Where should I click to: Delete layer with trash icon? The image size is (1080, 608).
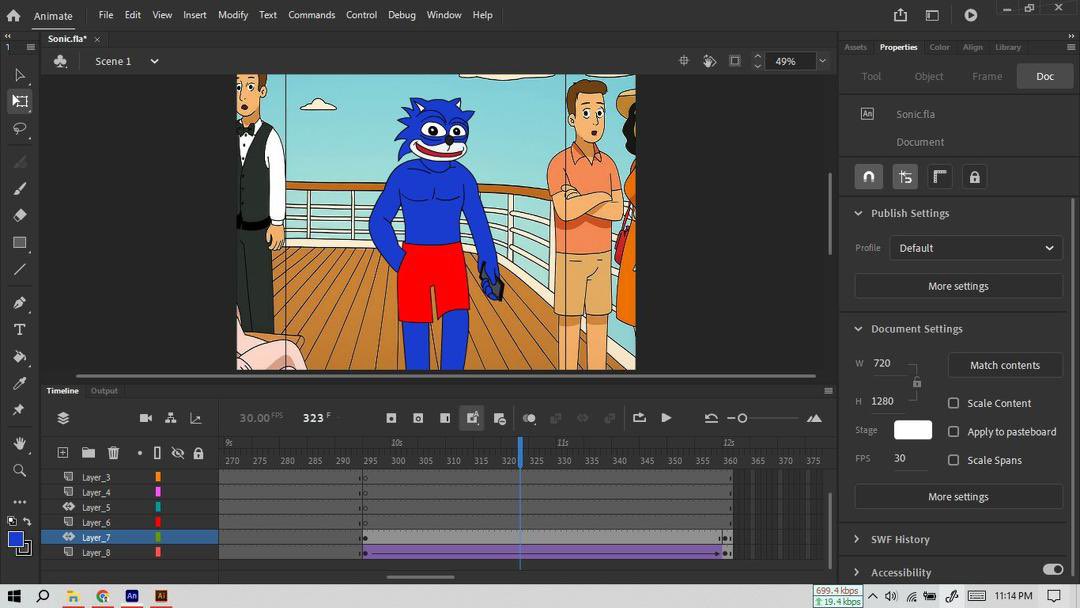click(x=113, y=452)
